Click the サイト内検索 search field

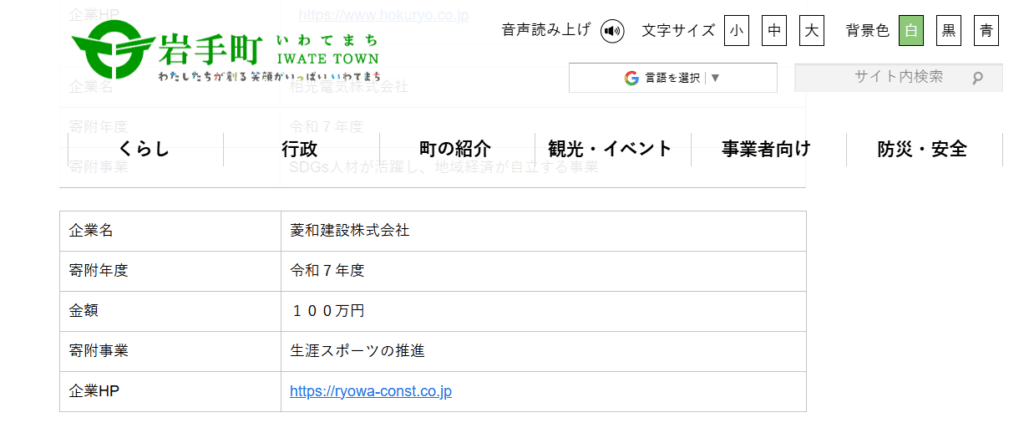(x=898, y=77)
